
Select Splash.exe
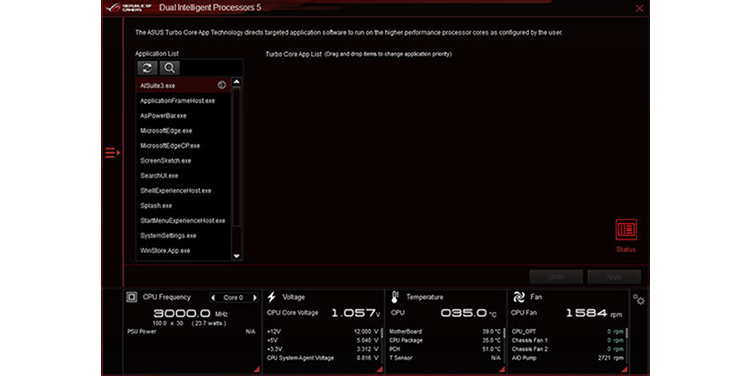pos(184,206)
